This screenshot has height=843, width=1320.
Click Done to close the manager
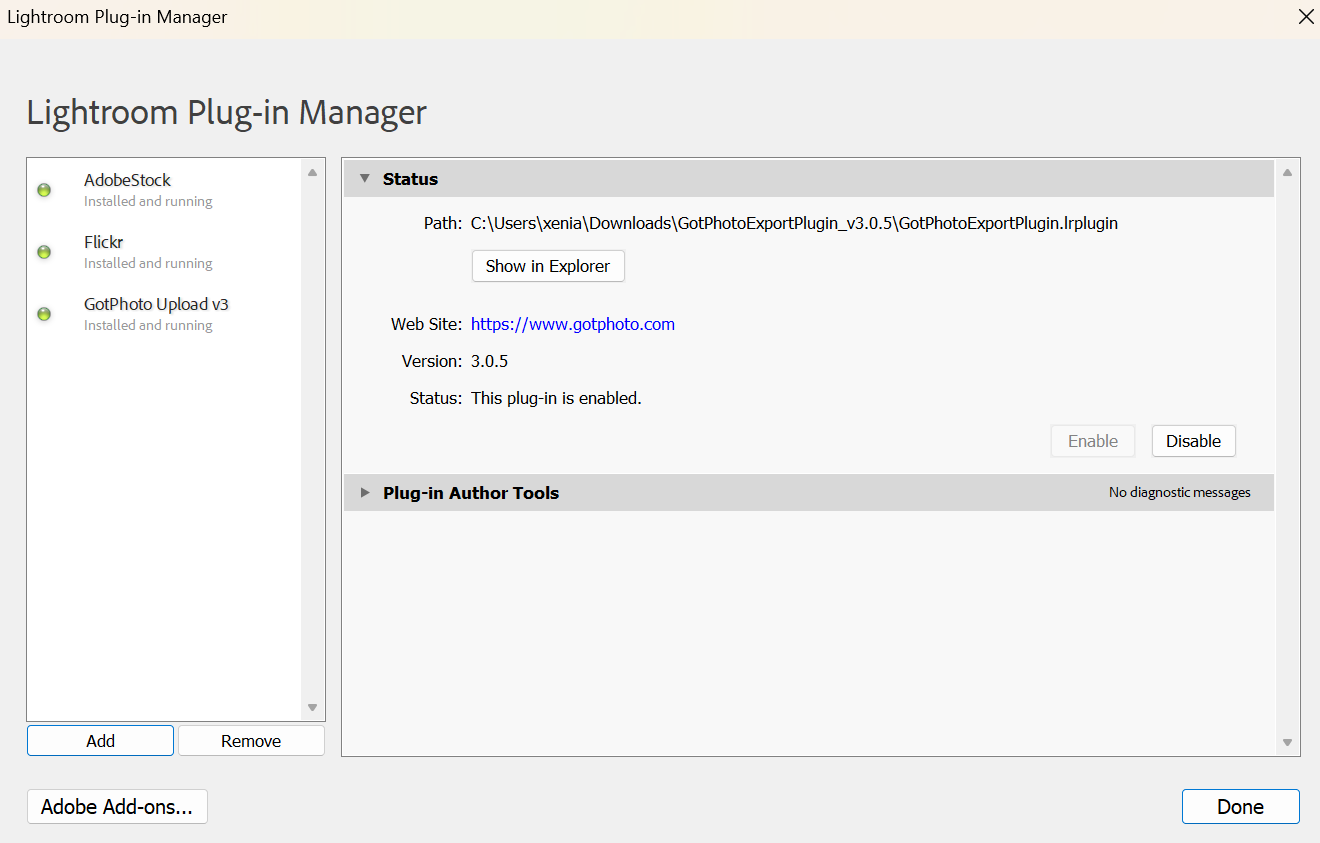[1240, 807]
